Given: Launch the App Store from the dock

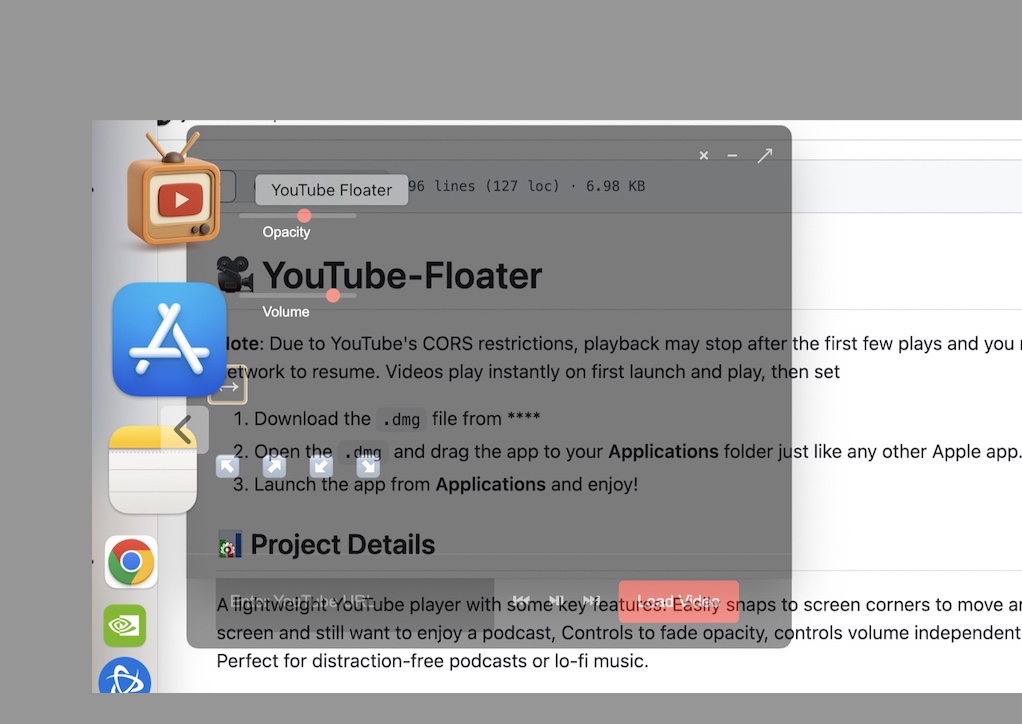Looking at the screenshot, I should 169,339.
